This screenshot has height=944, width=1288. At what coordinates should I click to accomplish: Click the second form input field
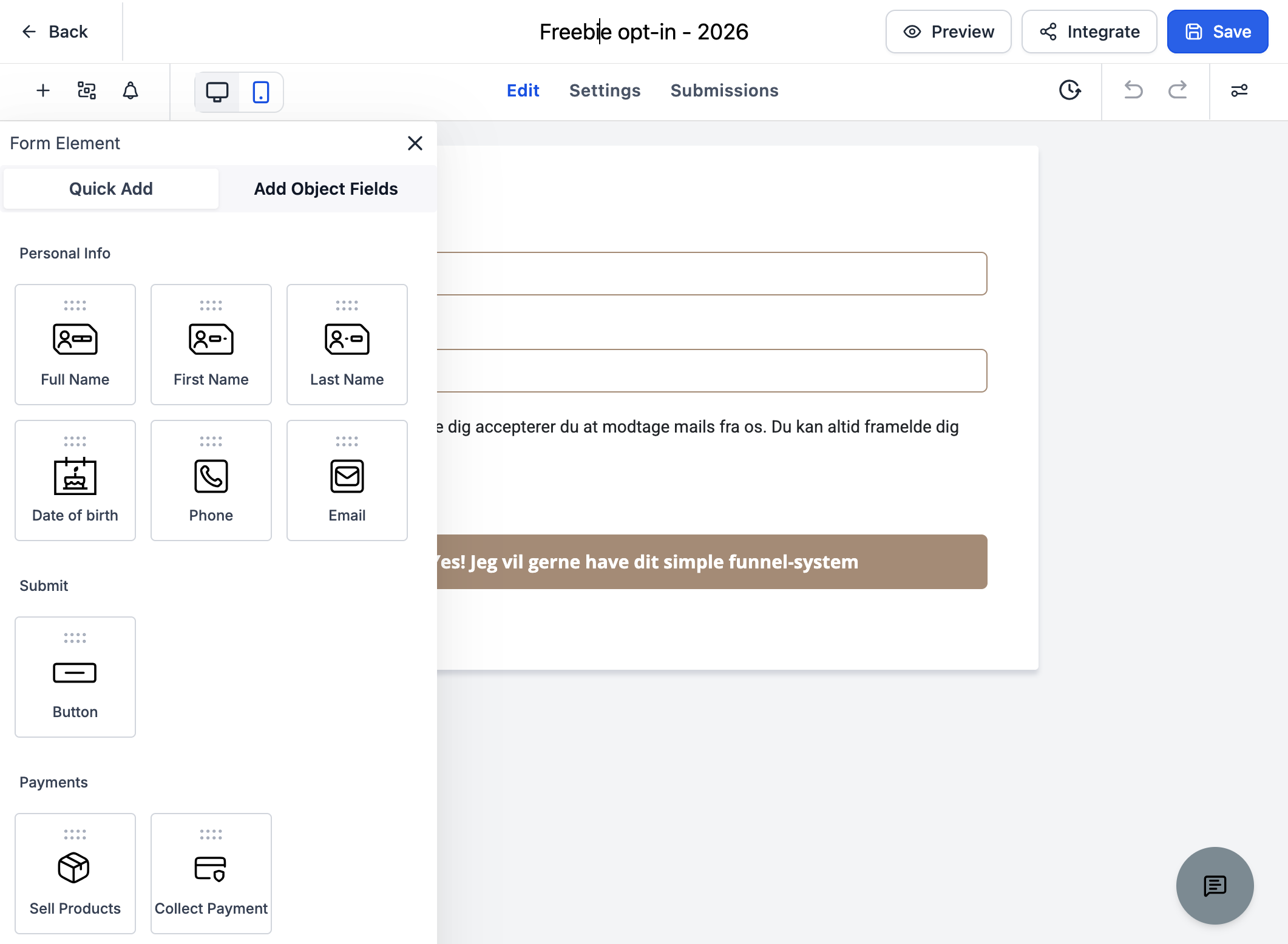tap(711, 371)
